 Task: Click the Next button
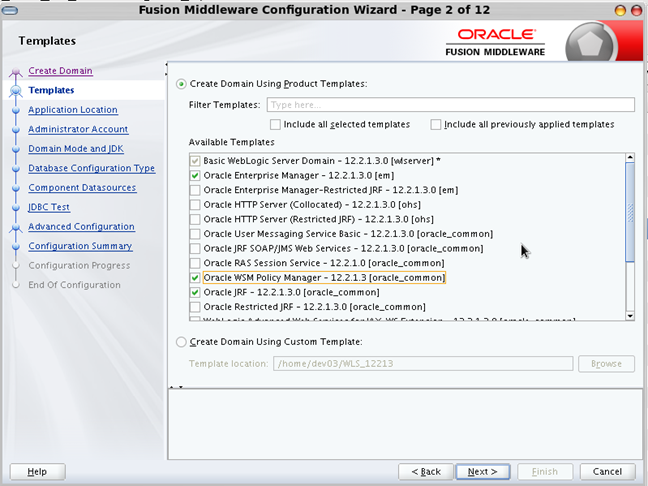point(483,472)
